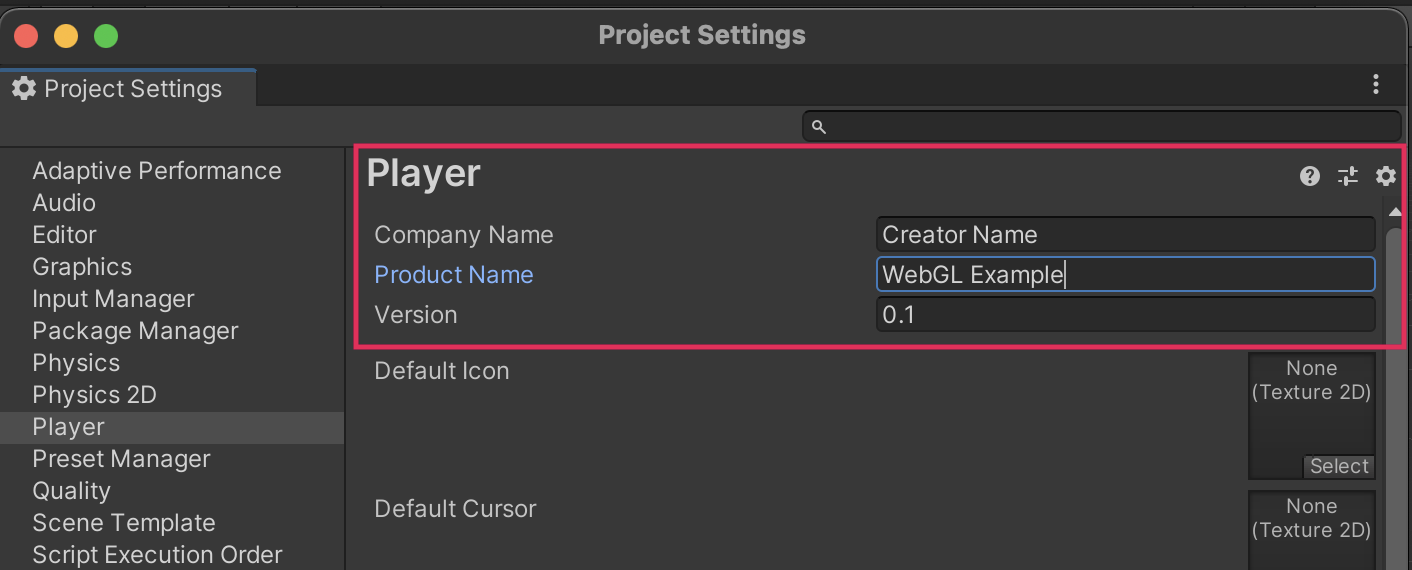This screenshot has width=1412, height=570.
Task: Open the three-dot window options menu
Action: [x=1376, y=84]
